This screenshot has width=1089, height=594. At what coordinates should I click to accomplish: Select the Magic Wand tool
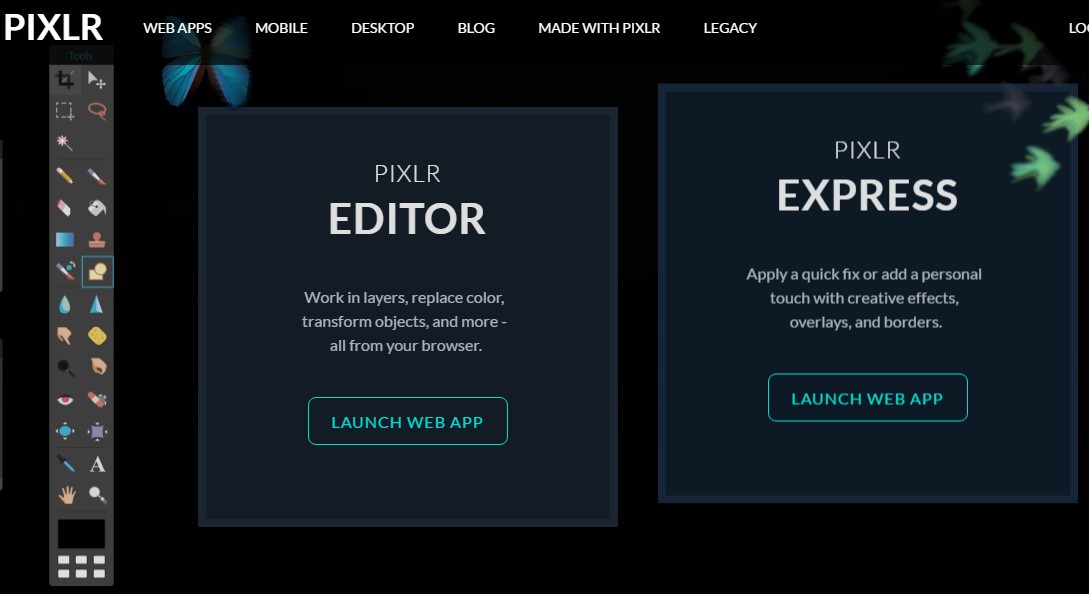click(65, 142)
